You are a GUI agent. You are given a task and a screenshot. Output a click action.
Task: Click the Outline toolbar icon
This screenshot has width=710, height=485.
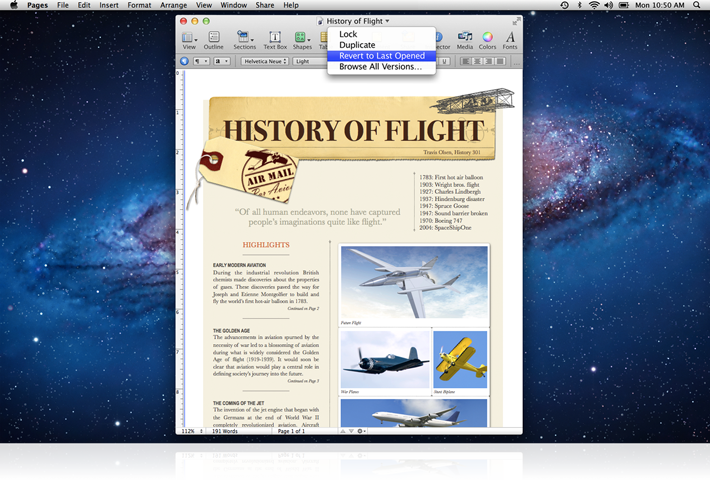coord(214,39)
